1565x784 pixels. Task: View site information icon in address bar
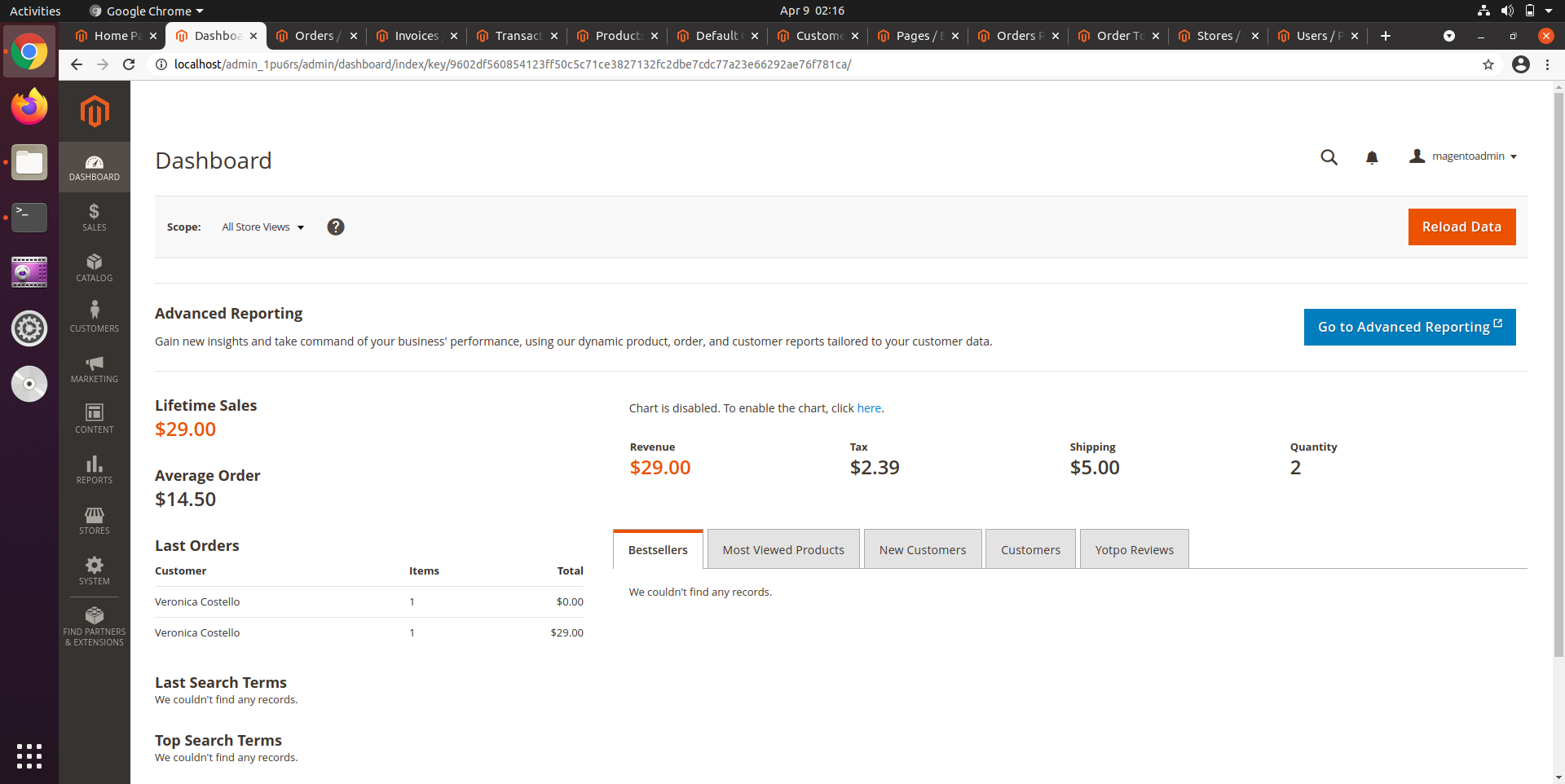point(161,64)
